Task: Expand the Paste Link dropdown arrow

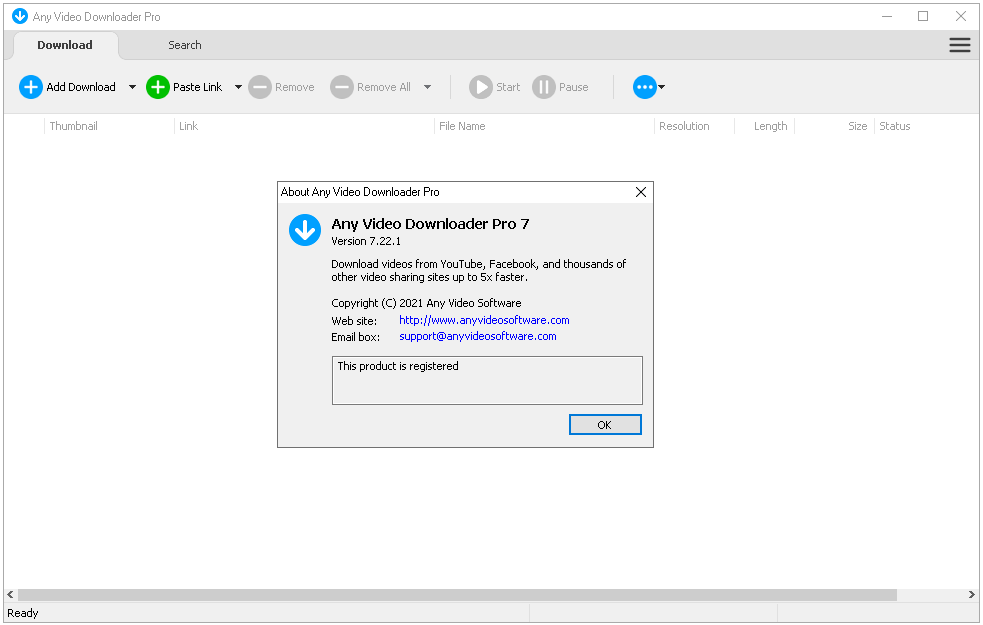Action: pyautogui.click(x=238, y=87)
